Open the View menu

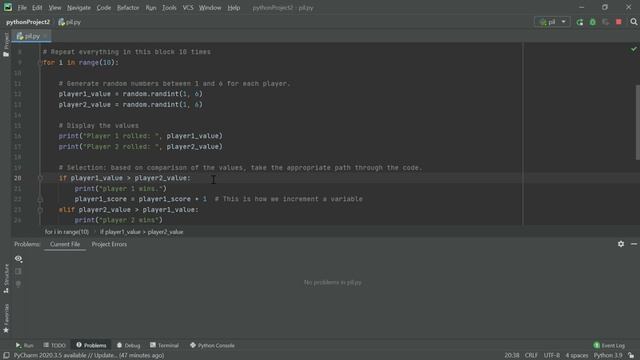[x=55, y=8]
